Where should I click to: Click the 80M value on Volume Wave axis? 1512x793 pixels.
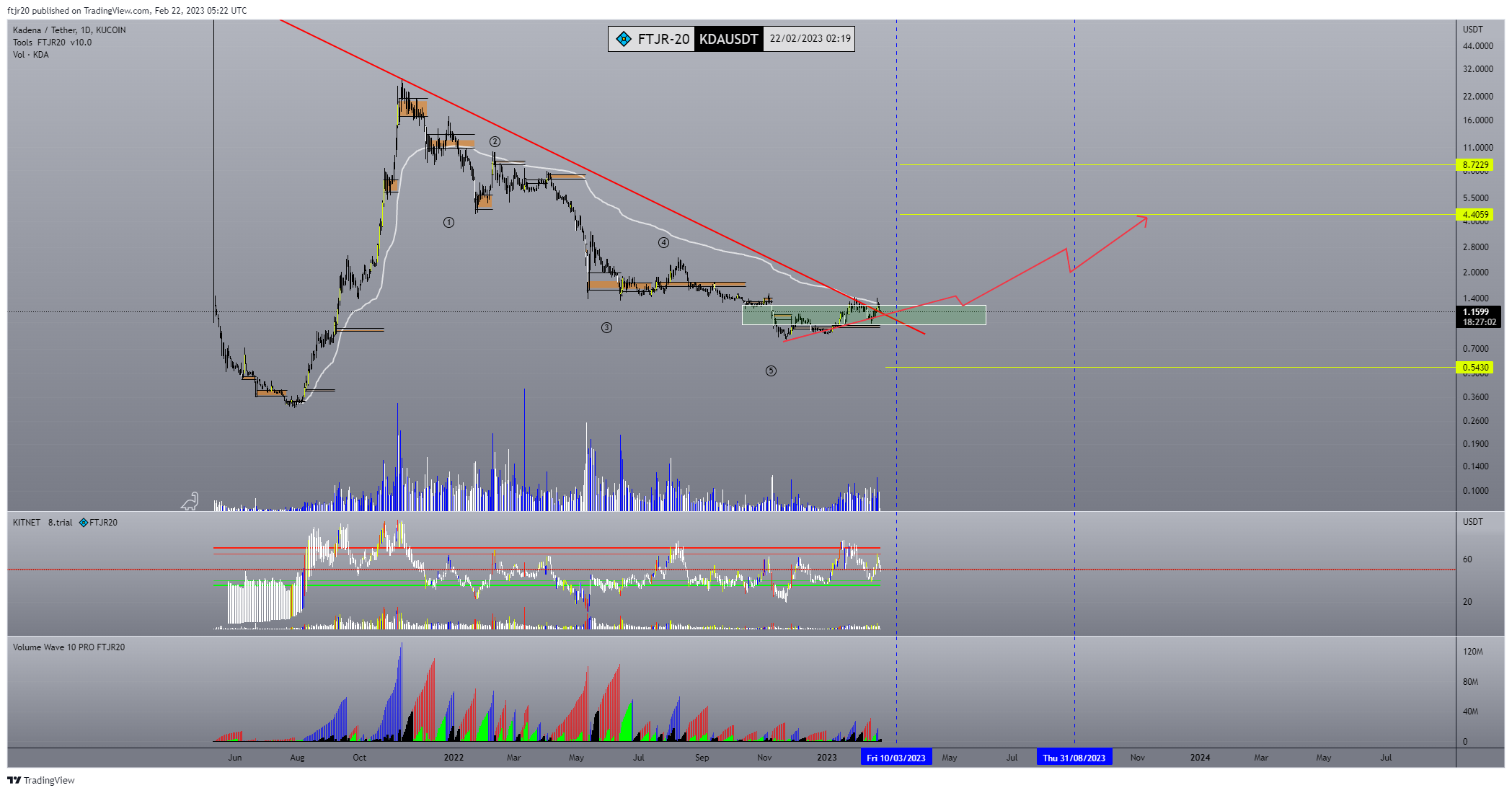pos(1470,682)
